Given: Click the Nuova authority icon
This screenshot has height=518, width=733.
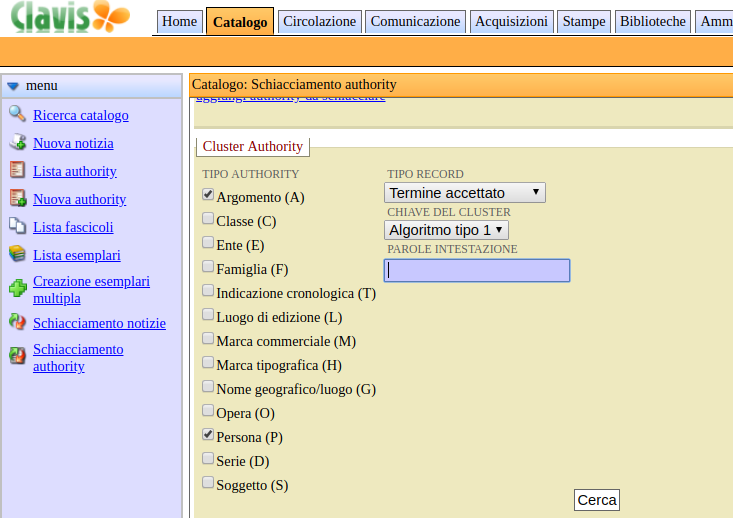Looking at the screenshot, I should [17, 198].
